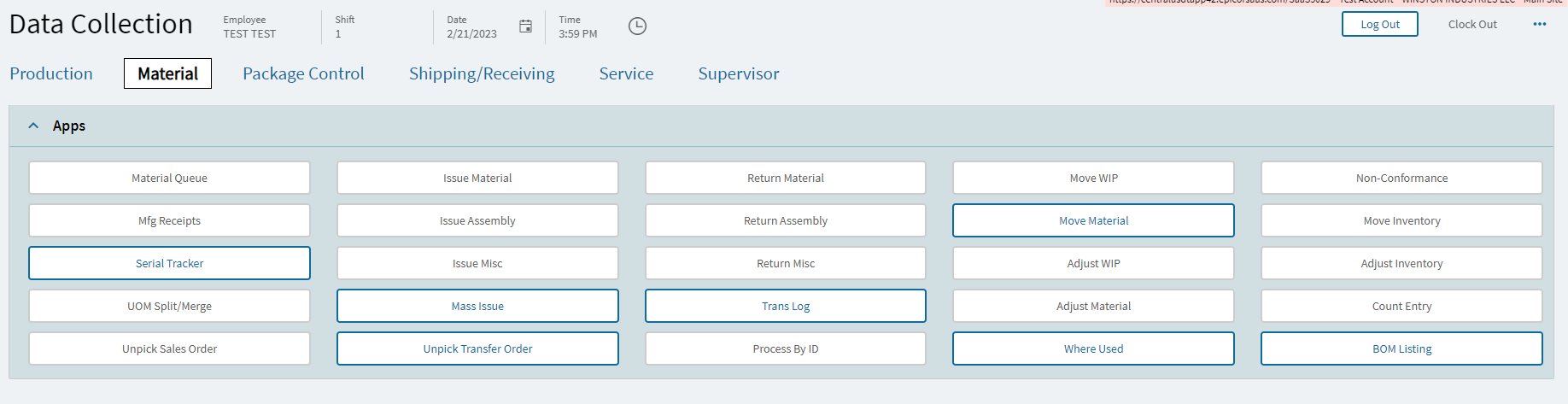Open the Serial Tracker app
The height and width of the screenshot is (404, 1568).
coord(169,263)
